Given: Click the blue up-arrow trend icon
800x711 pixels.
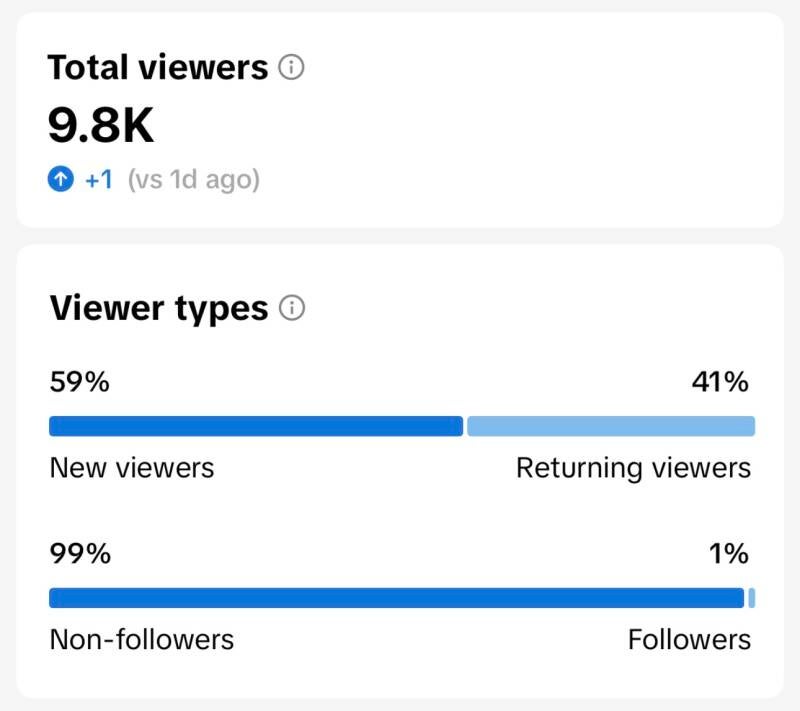Looking at the screenshot, I should (61, 180).
